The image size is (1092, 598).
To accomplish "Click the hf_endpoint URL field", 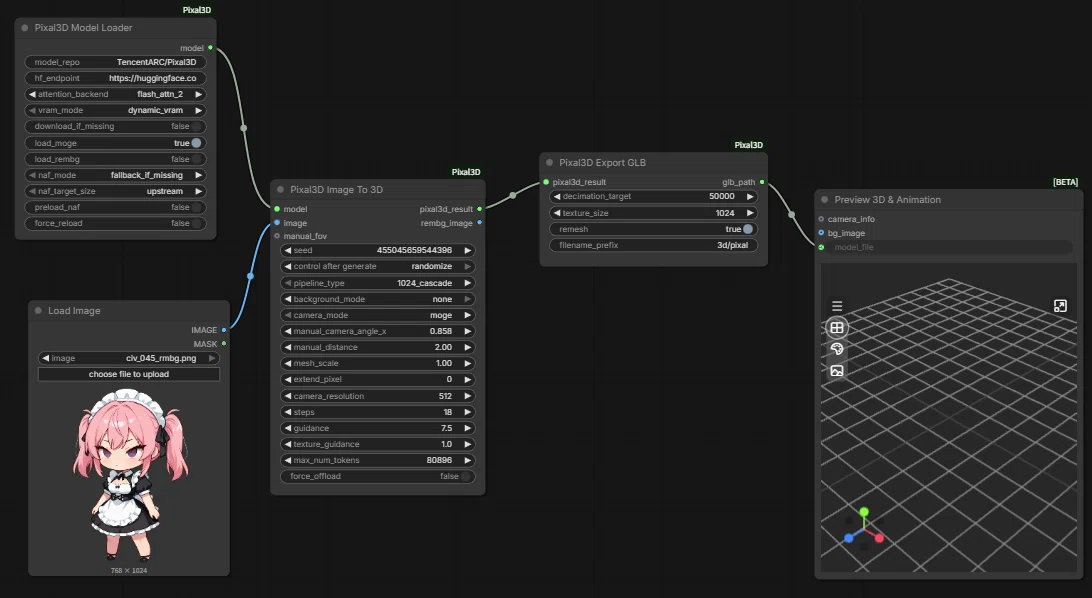I will [x=115, y=78].
